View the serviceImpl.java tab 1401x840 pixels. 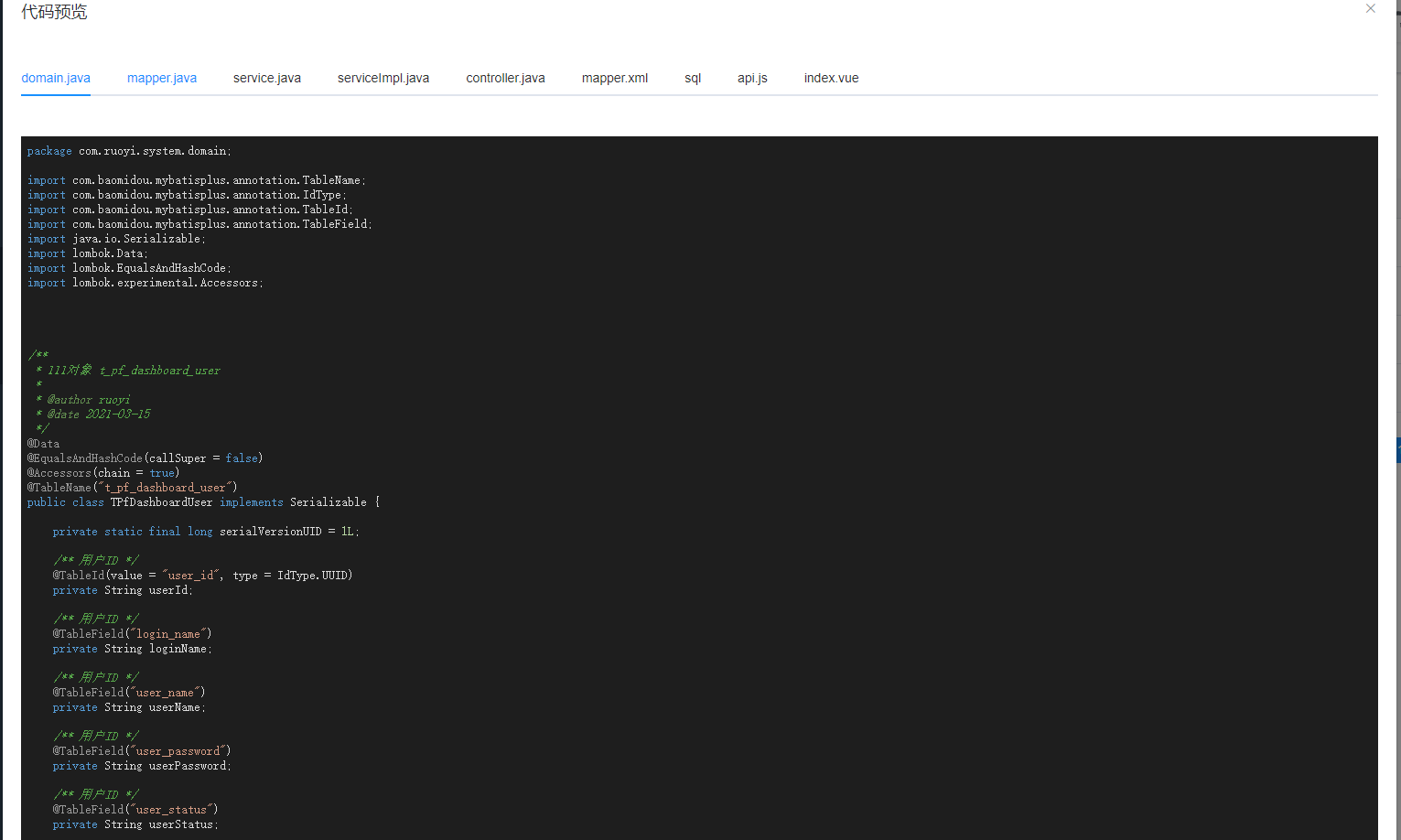383,78
